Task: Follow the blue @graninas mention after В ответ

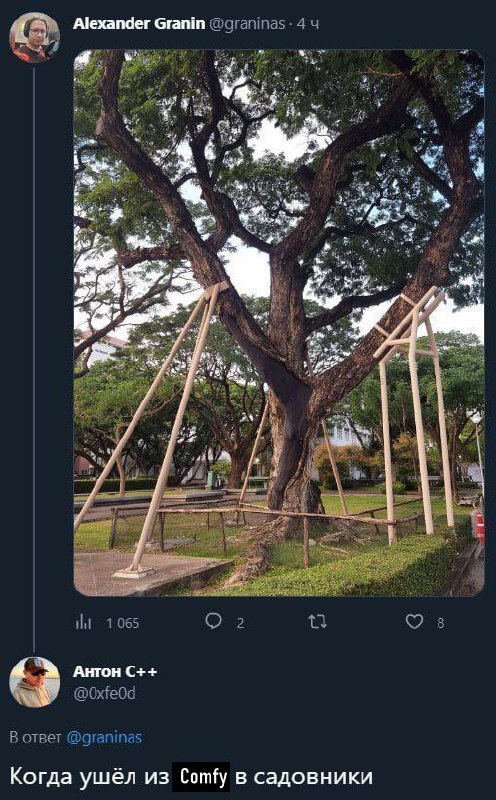Action: click(x=104, y=738)
